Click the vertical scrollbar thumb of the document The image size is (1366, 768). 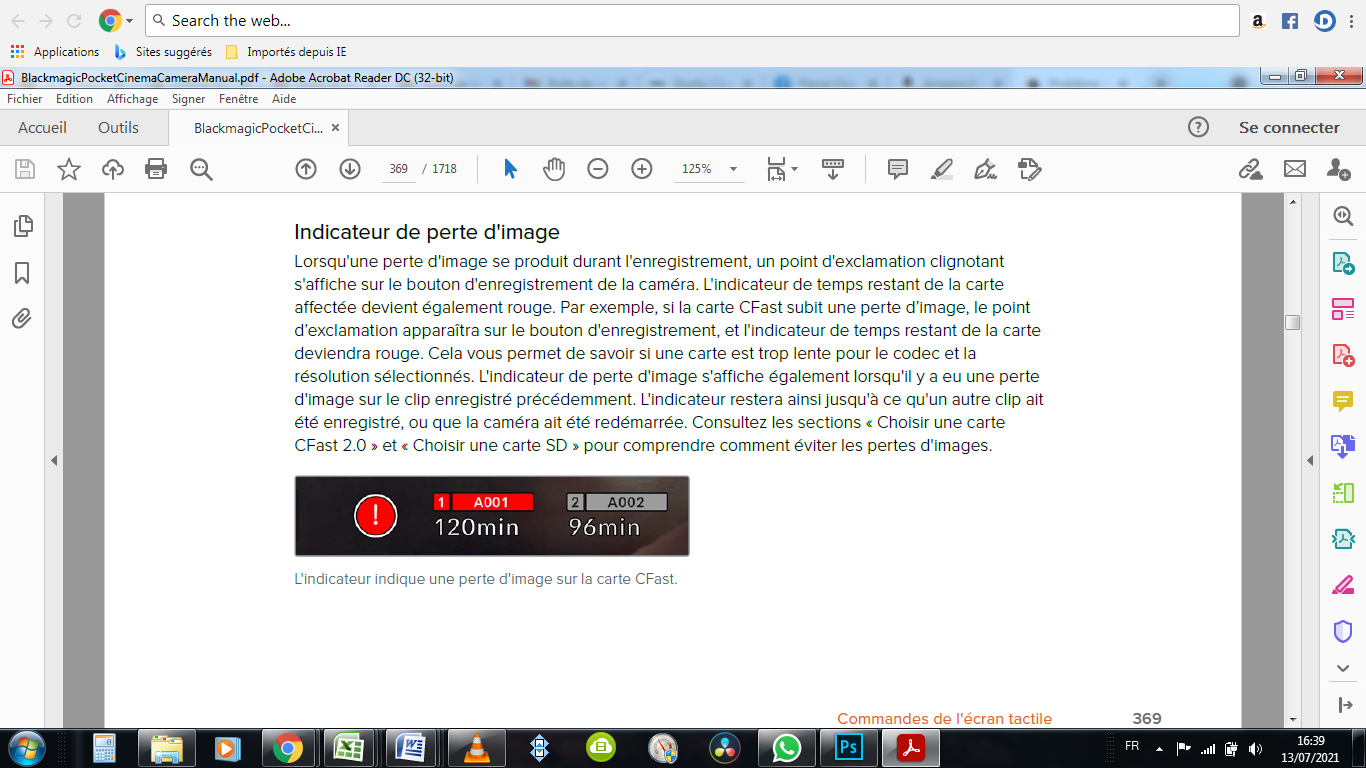(x=1293, y=322)
